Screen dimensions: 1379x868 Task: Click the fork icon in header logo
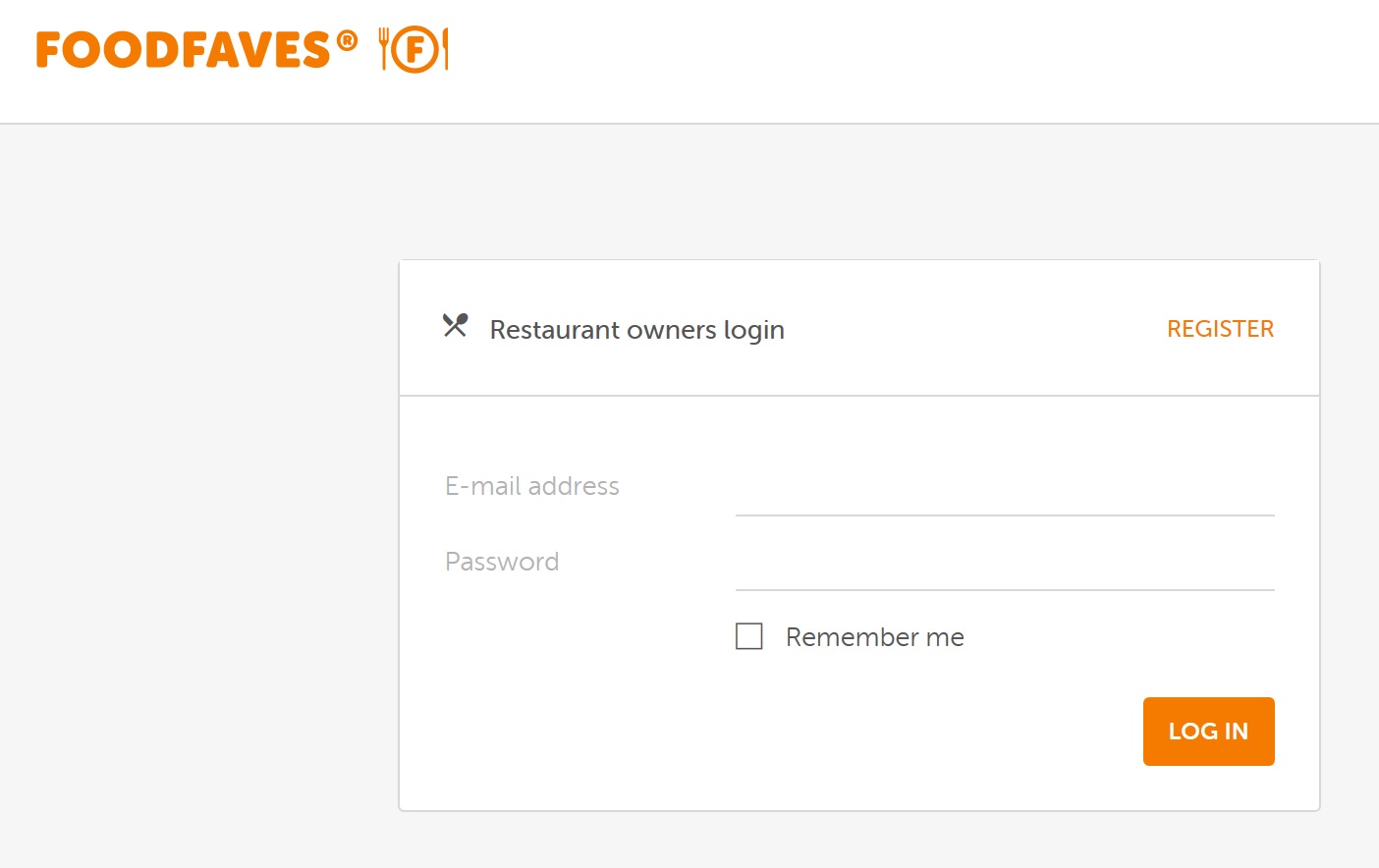coord(384,48)
